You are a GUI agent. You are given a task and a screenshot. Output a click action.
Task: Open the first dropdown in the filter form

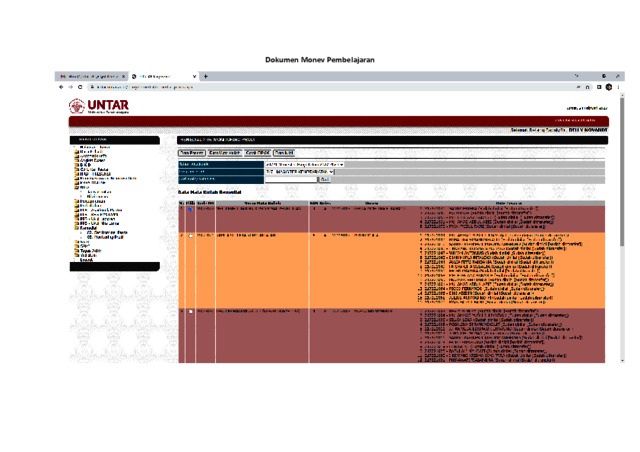(304, 163)
